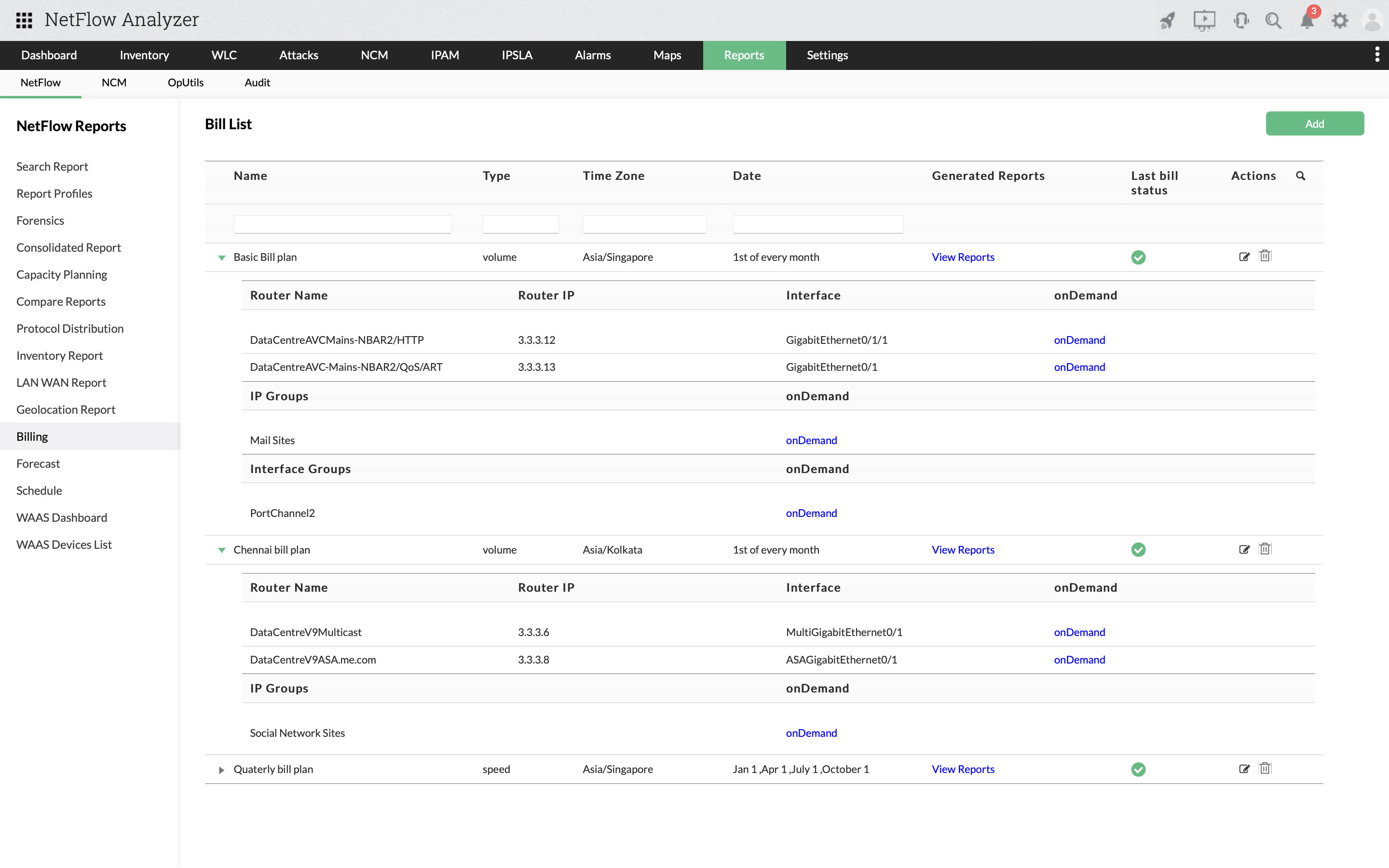Delete the Chennai bill plan via trash icon
Screen dimensions: 1389x868
click(x=1265, y=549)
